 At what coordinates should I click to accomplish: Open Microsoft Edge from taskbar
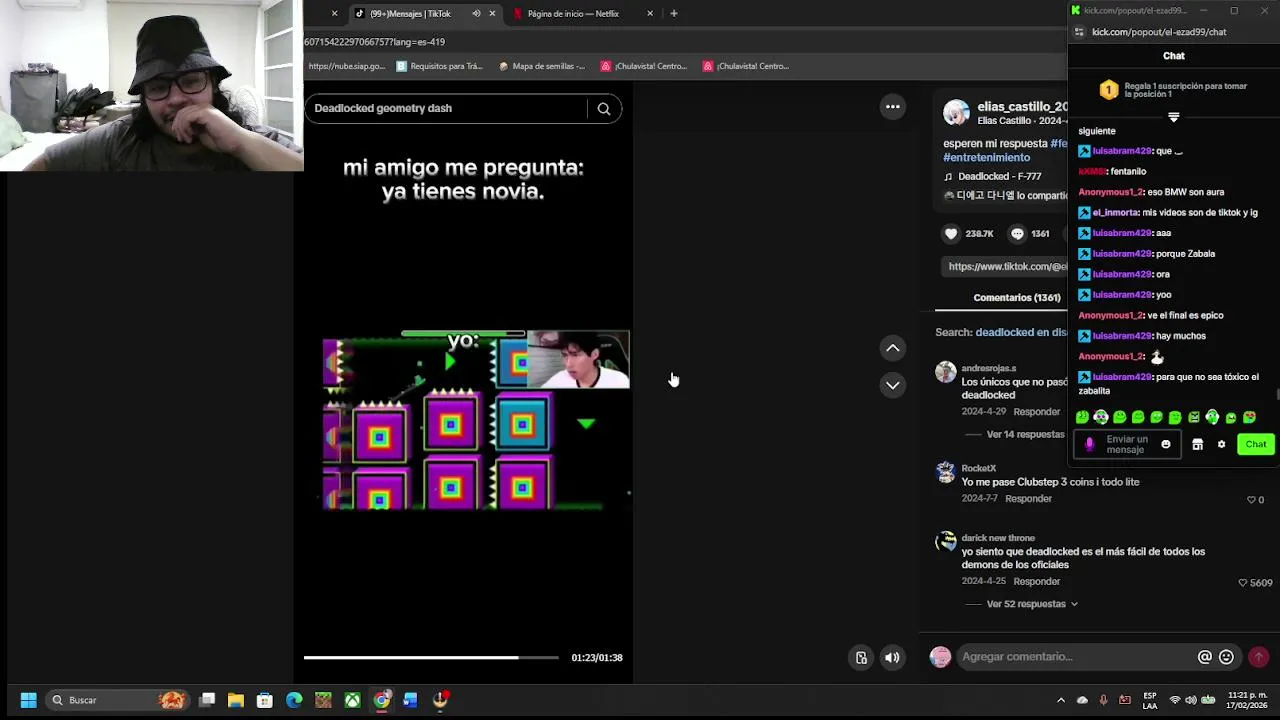[294, 700]
